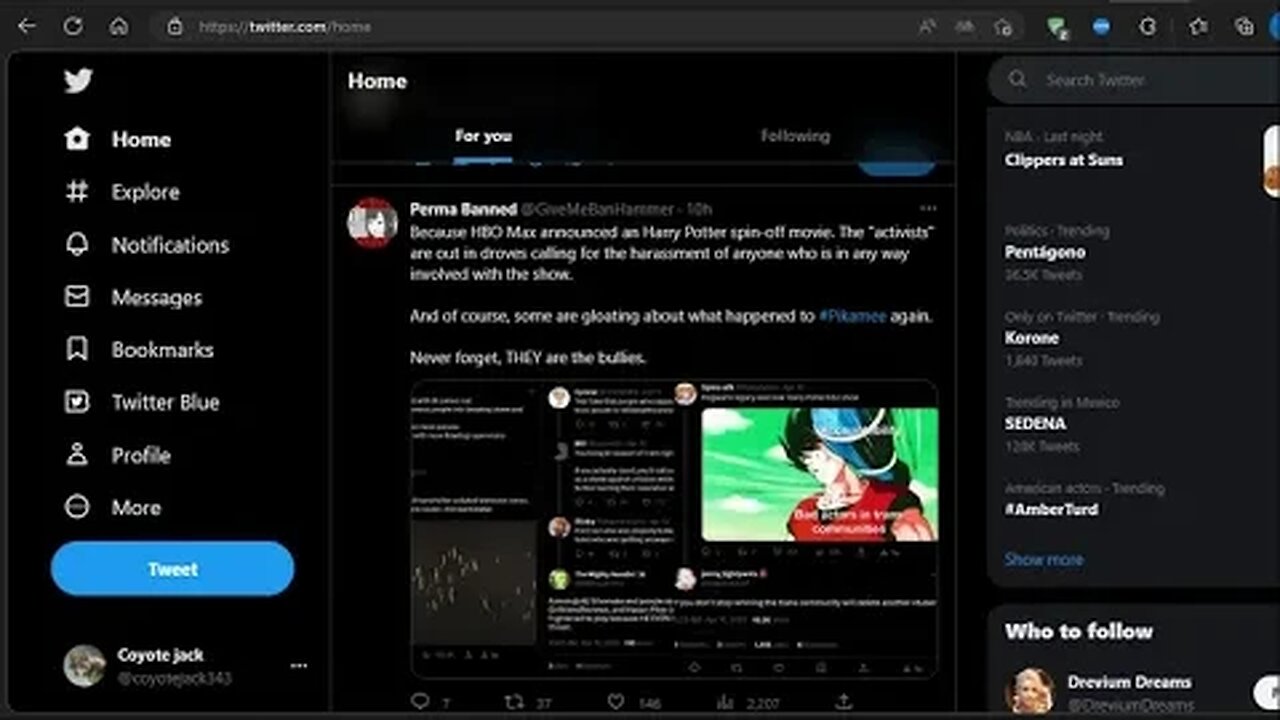Click the read aloud icon in address bar
The height and width of the screenshot is (720, 1280).
(926, 27)
